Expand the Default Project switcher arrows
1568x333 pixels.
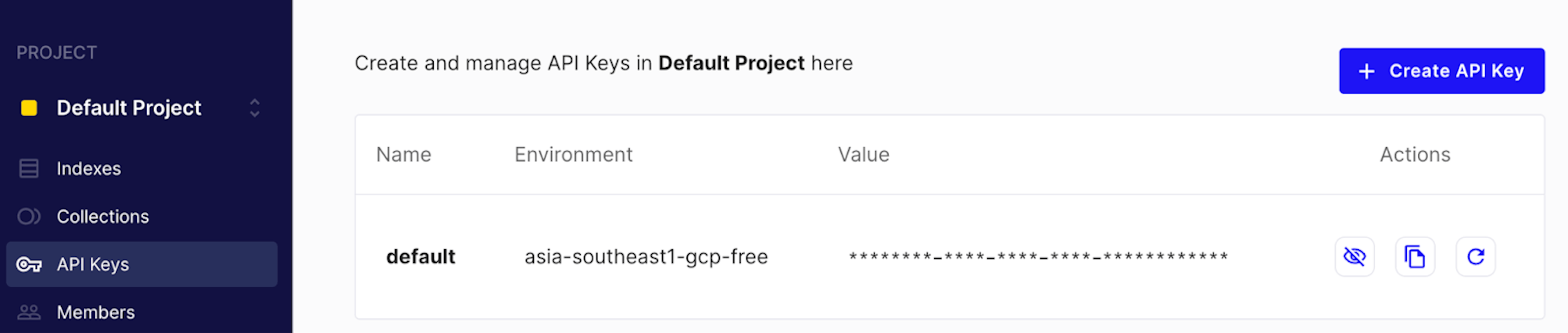pyautogui.click(x=254, y=108)
